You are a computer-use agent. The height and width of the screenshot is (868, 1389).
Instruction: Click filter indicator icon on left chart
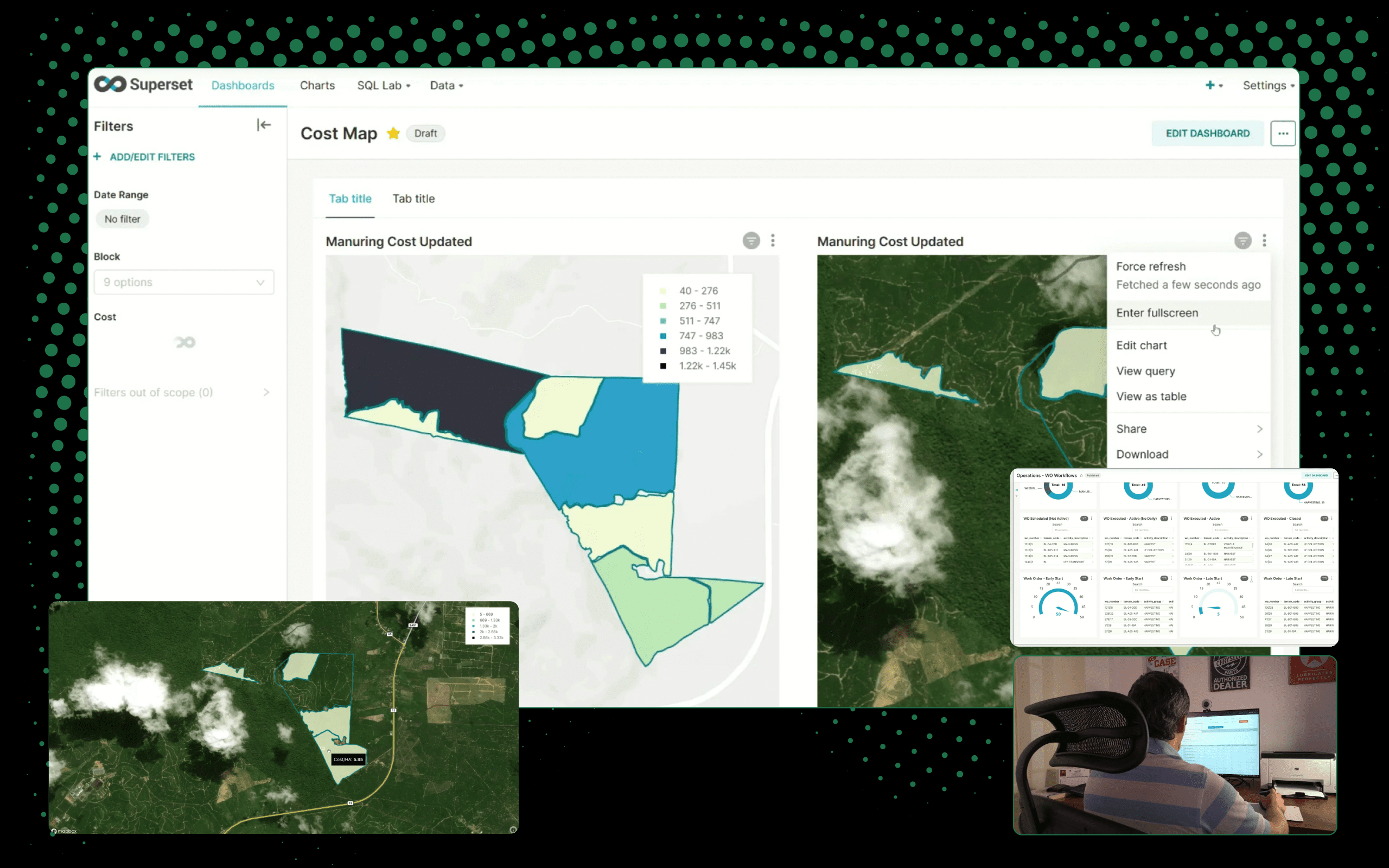pos(751,240)
